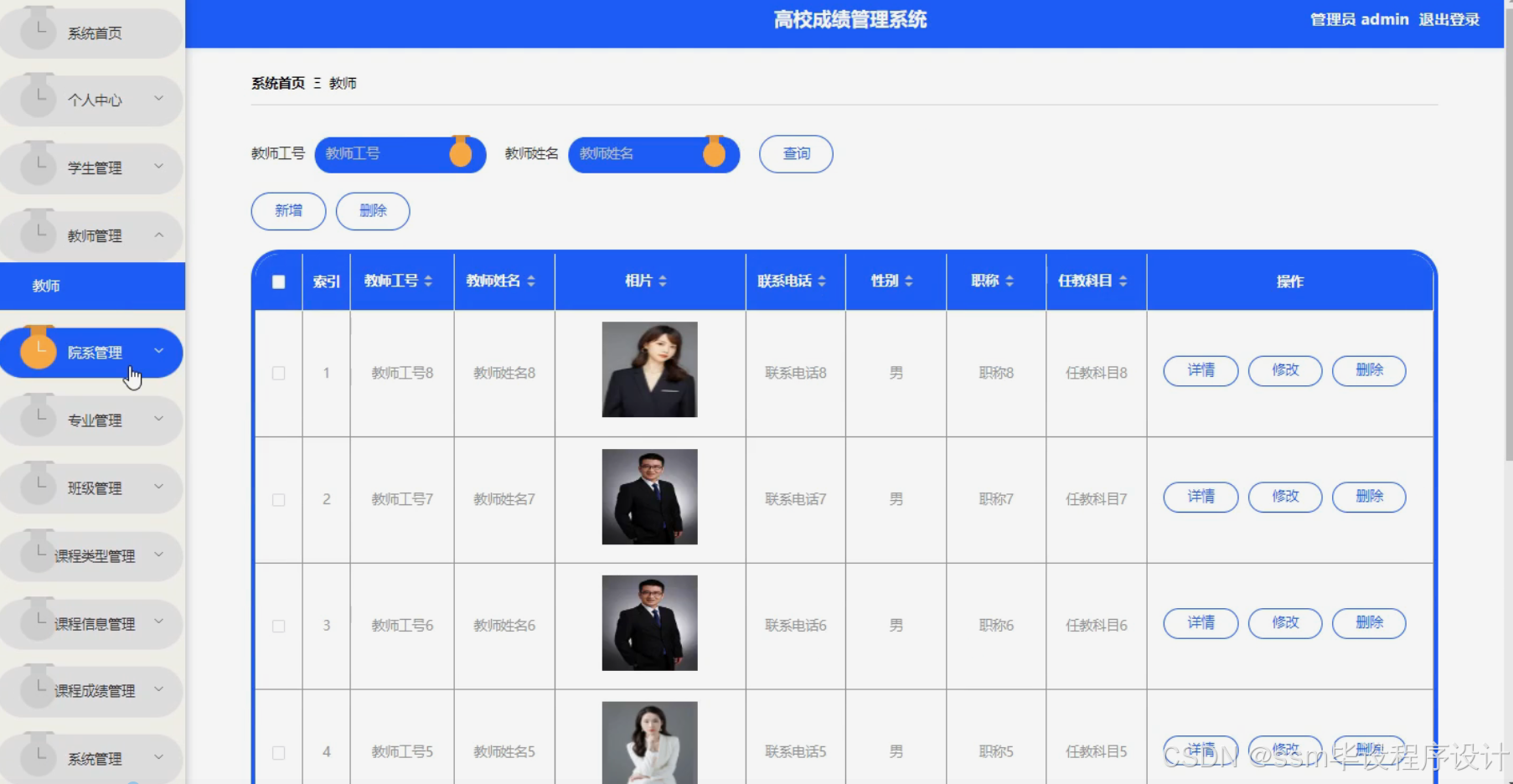The height and width of the screenshot is (784, 1513).
Task: Click 系统首页 in the breadcrumb
Action: coord(277,83)
